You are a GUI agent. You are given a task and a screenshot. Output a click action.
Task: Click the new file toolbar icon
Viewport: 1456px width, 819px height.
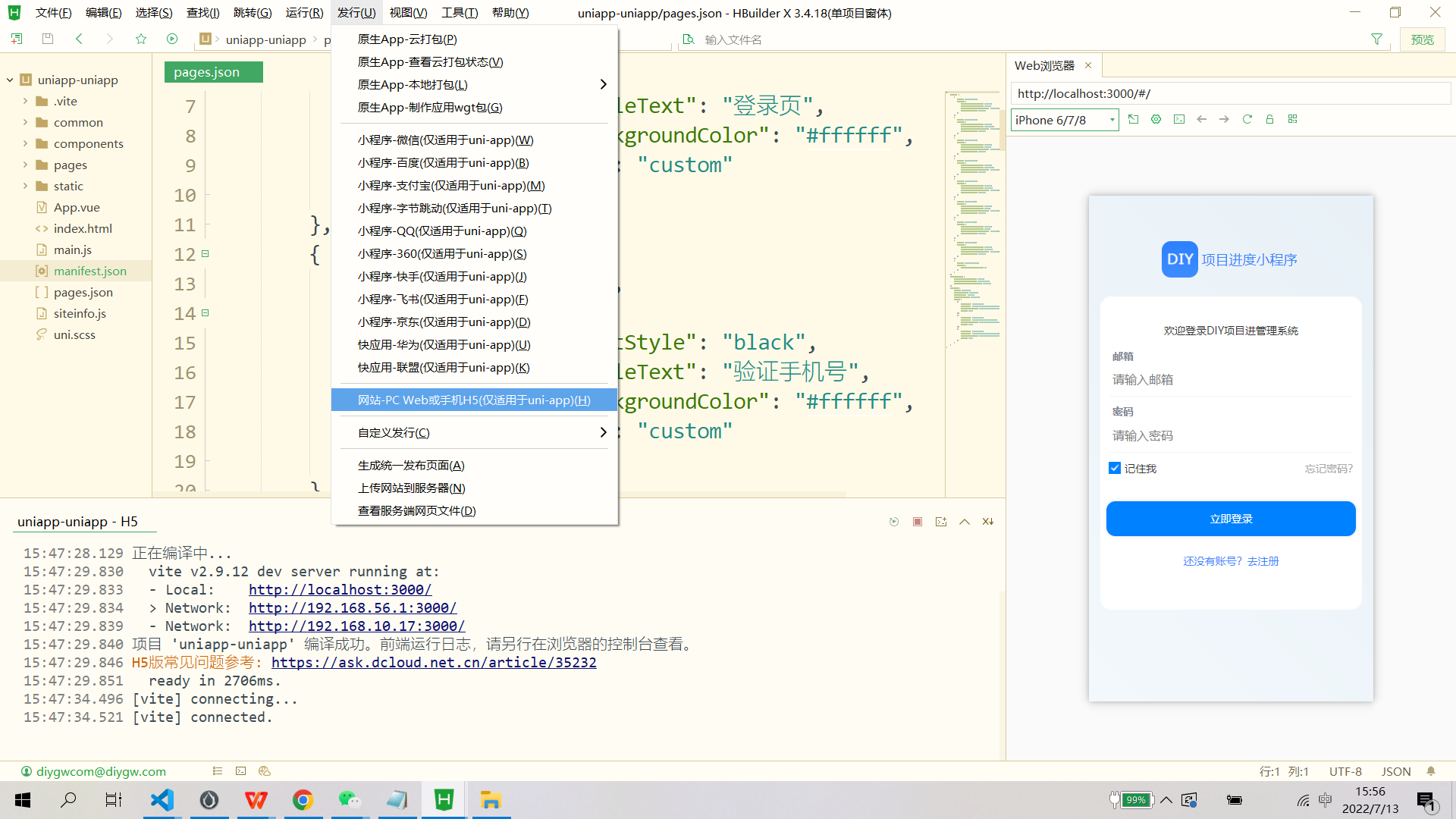[17, 39]
